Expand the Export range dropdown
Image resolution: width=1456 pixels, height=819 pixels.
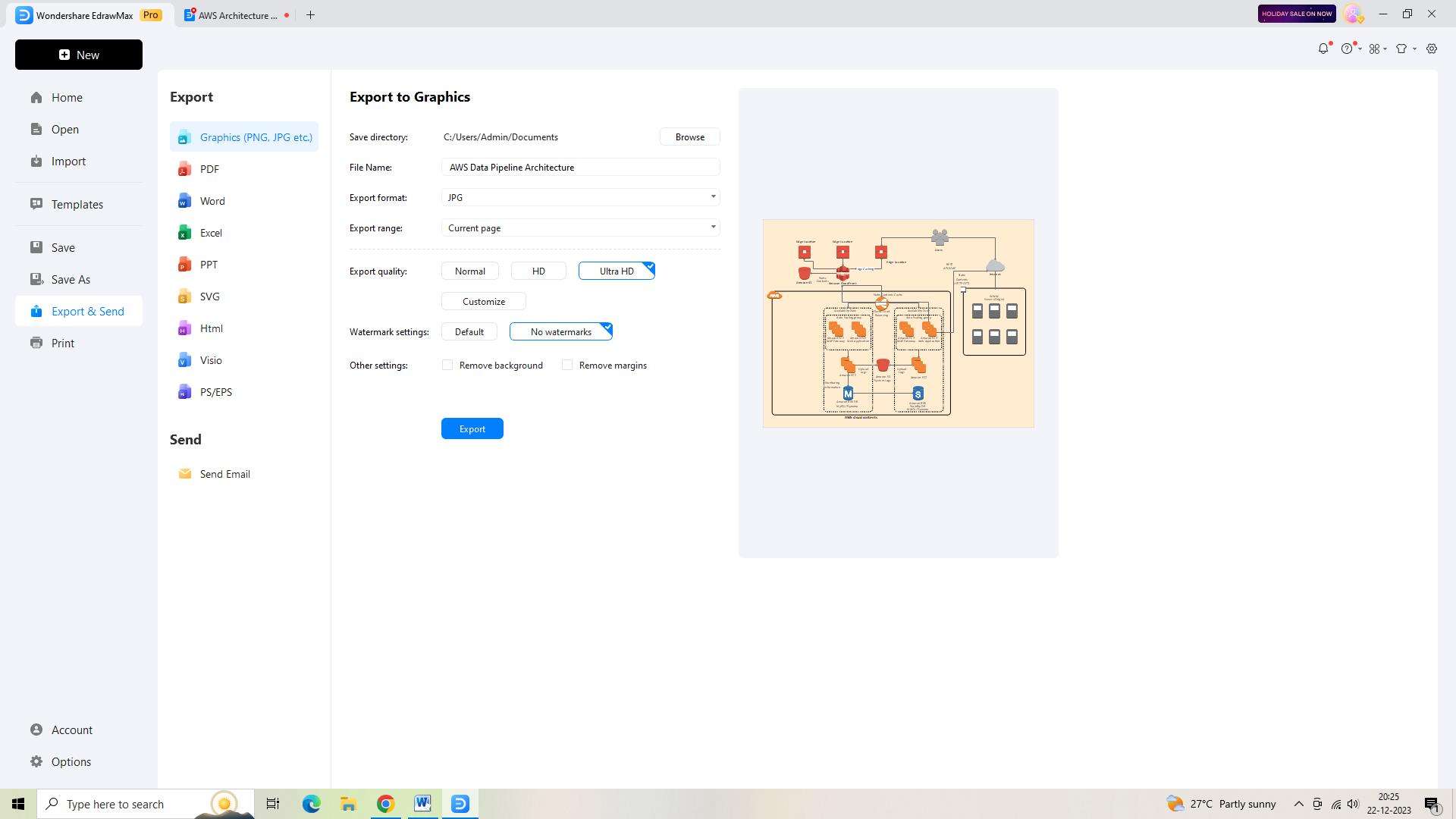pyautogui.click(x=714, y=227)
